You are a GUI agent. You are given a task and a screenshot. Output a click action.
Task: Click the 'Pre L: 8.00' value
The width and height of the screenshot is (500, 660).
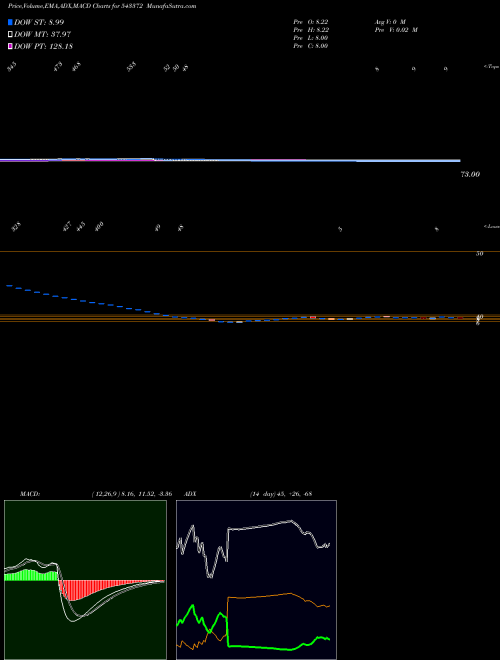pos(311,38)
